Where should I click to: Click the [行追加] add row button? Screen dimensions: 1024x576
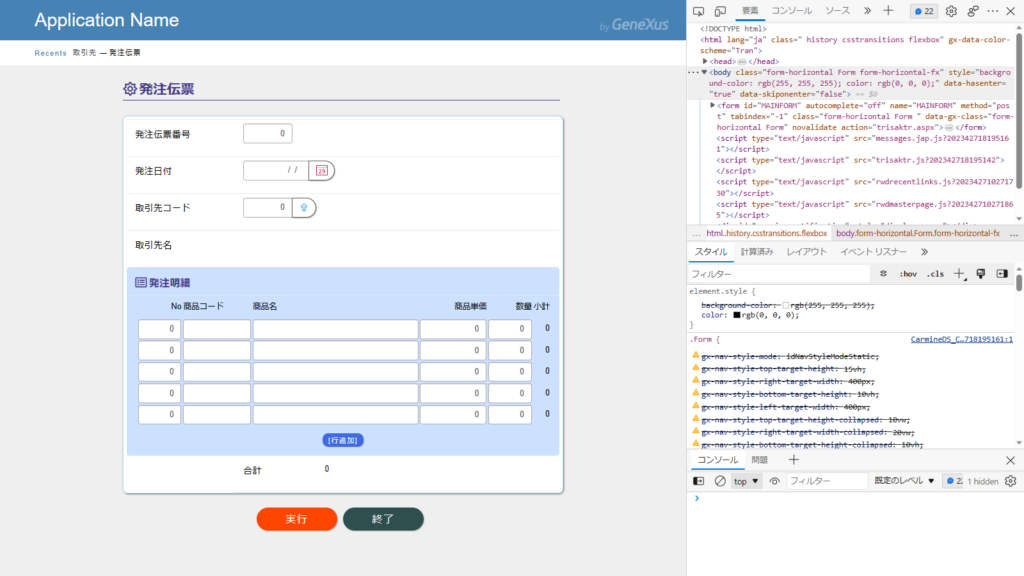(x=343, y=440)
